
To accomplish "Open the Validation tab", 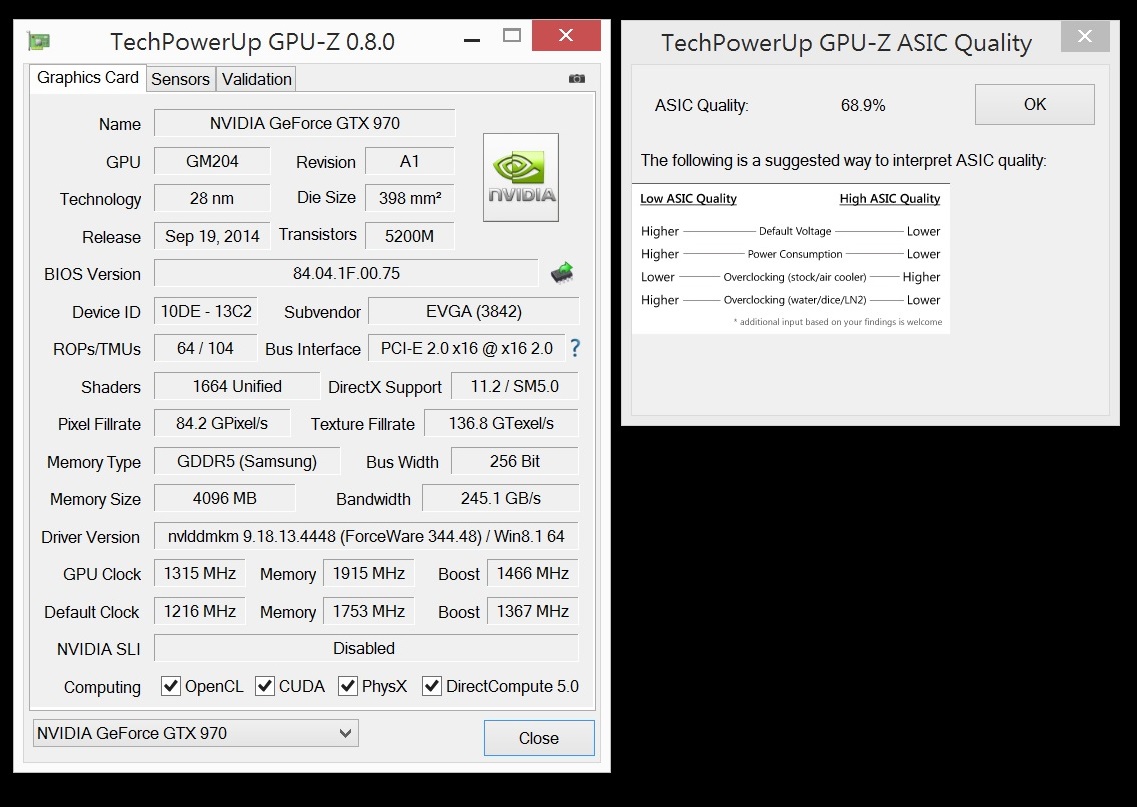I will 257,79.
